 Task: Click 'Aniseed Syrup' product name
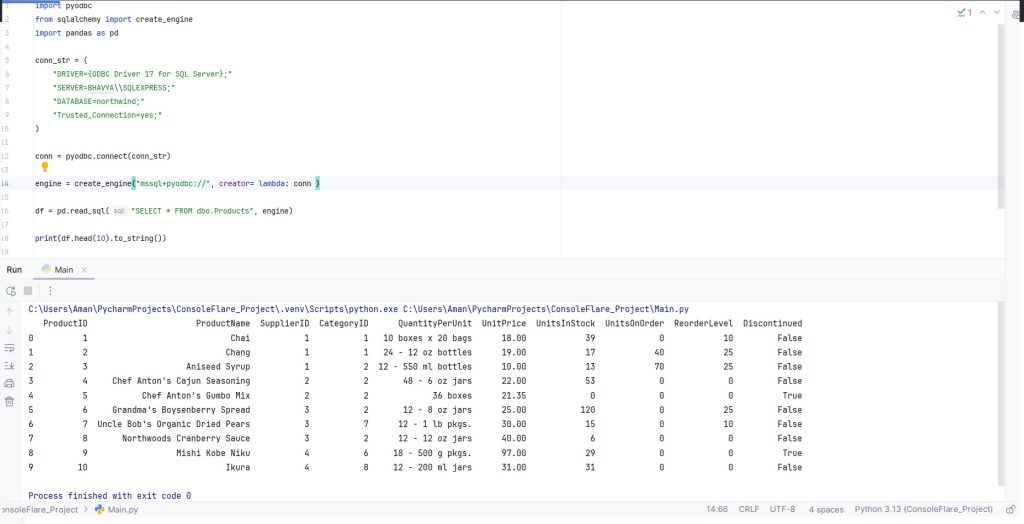(x=218, y=367)
